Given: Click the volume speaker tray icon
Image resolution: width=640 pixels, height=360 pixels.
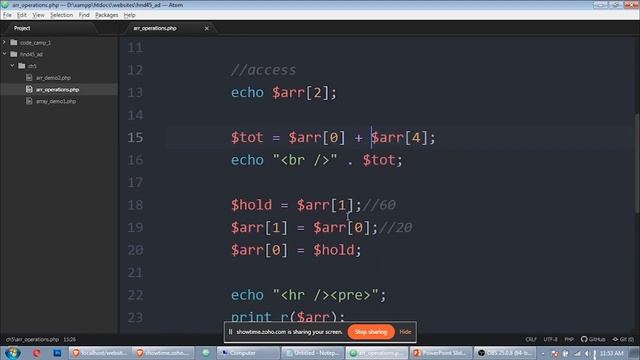Looking at the screenshot, I should point(588,353).
